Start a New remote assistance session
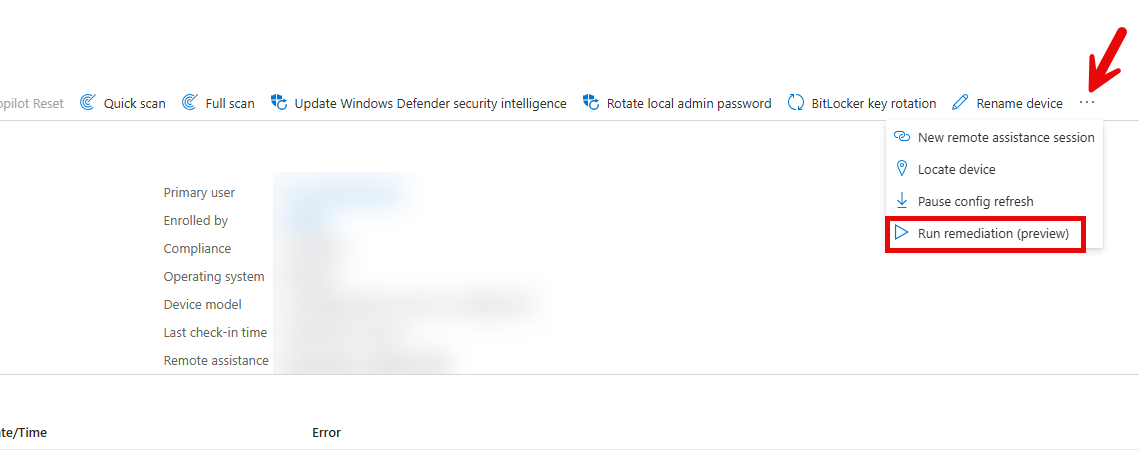The image size is (1139, 474). (x=1006, y=137)
